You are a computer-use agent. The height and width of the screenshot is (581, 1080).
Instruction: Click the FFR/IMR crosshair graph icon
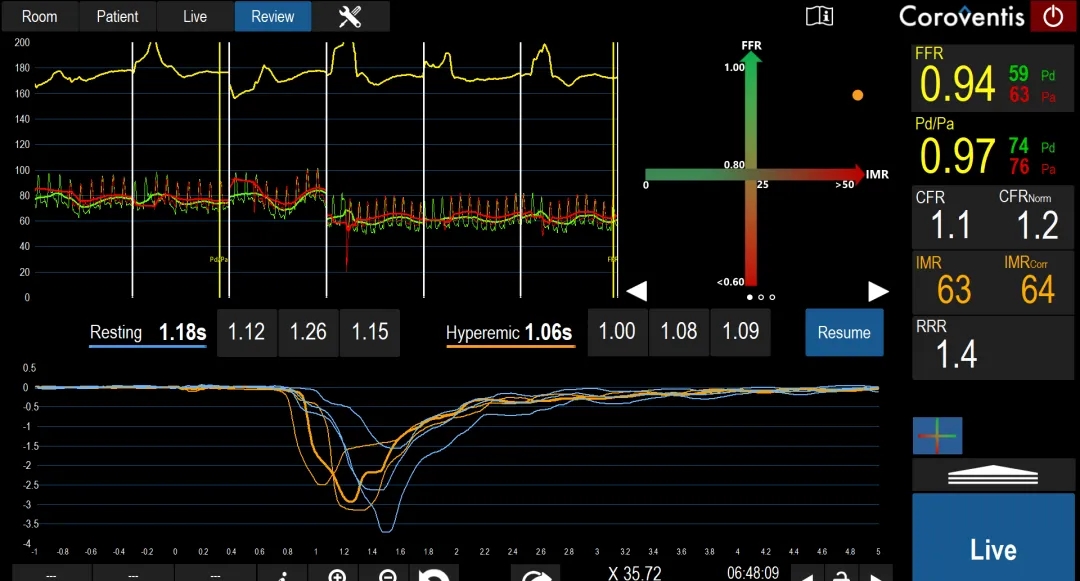click(x=937, y=436)
